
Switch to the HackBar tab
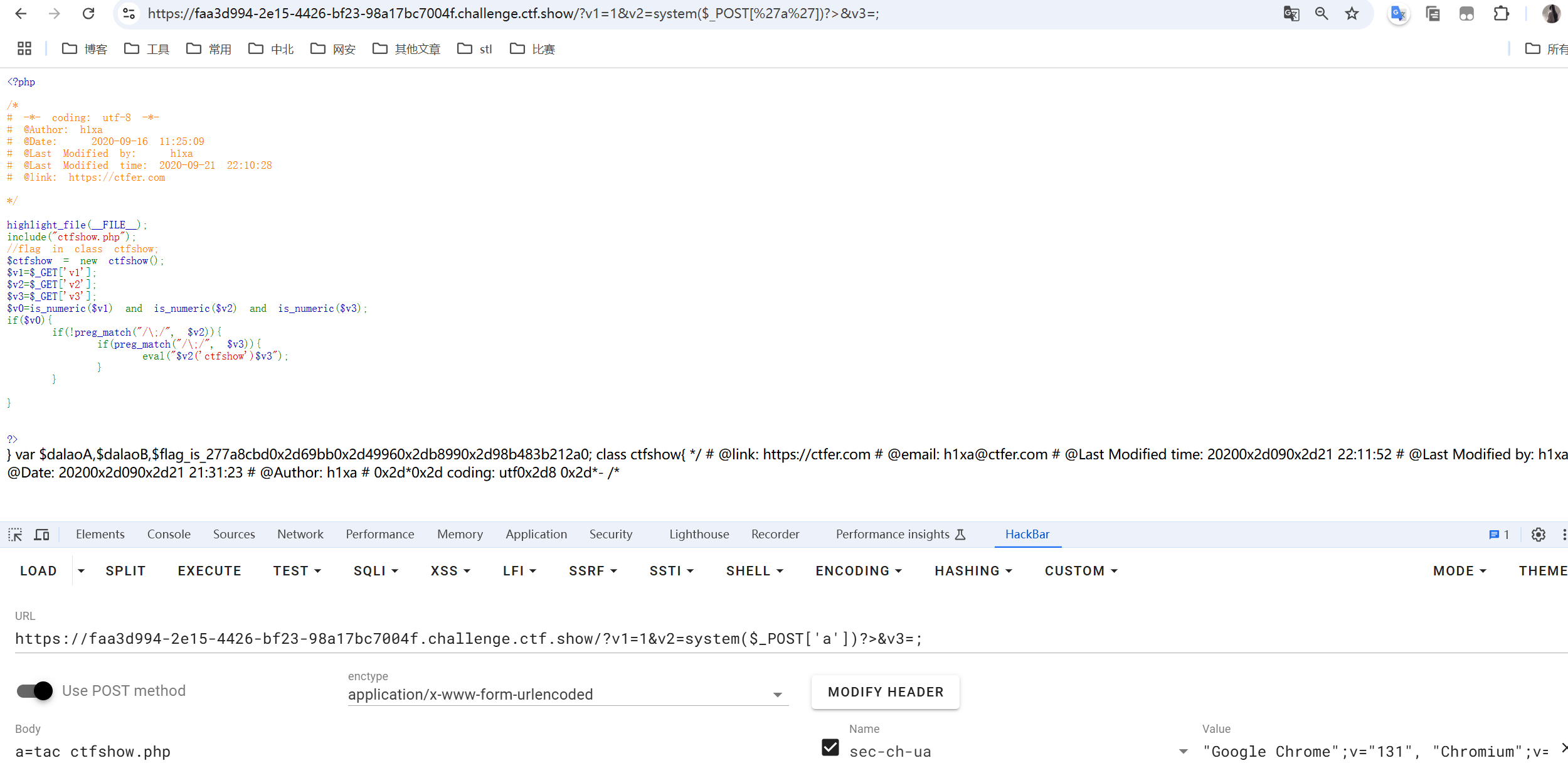point(1027,535)
